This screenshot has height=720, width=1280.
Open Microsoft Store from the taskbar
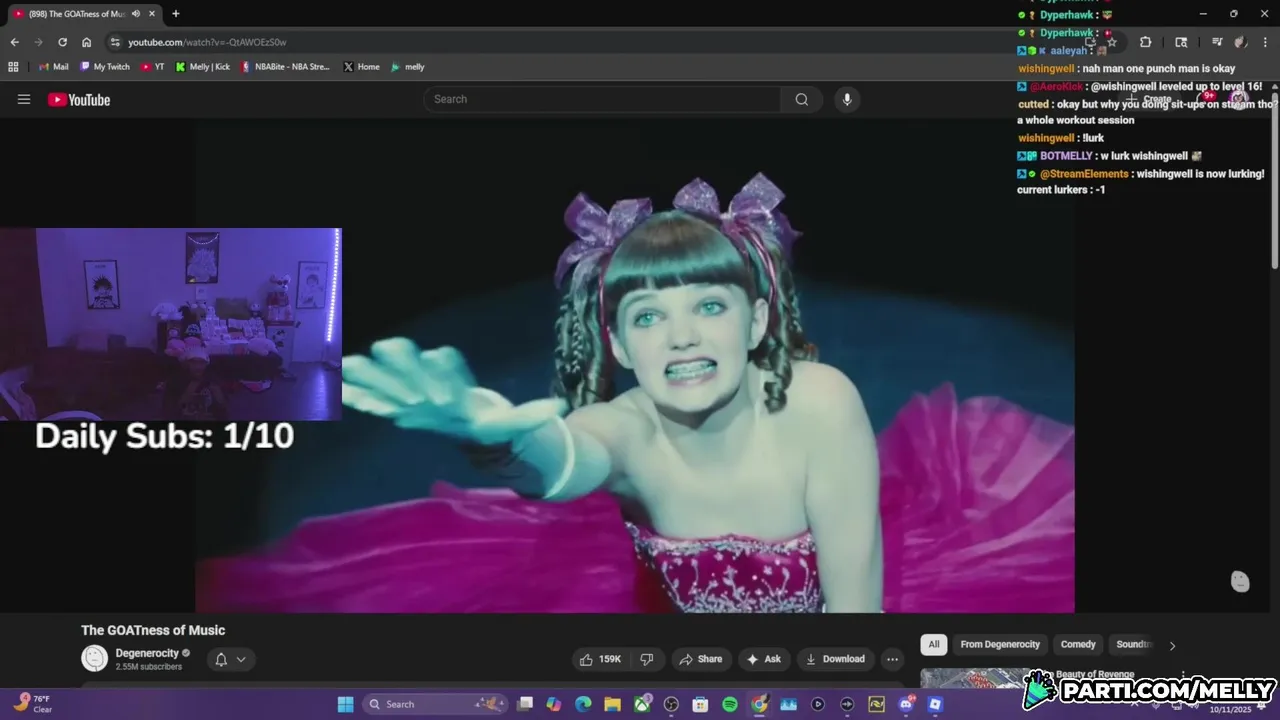point(700,704)
